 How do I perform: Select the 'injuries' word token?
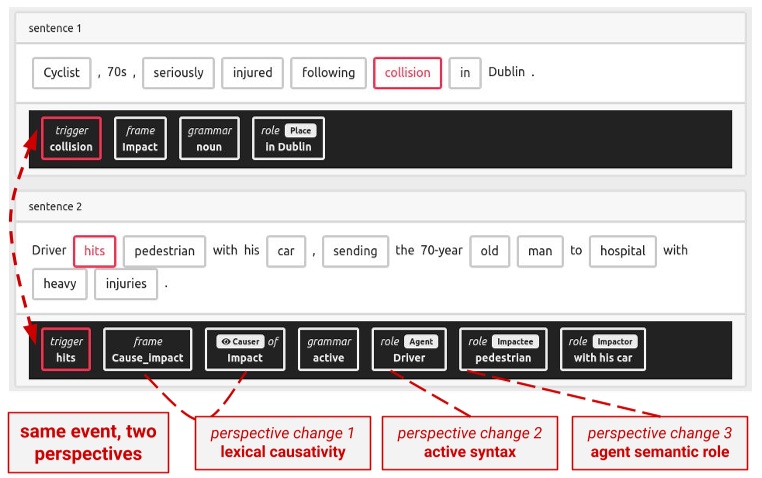click(x=126, y=284)
